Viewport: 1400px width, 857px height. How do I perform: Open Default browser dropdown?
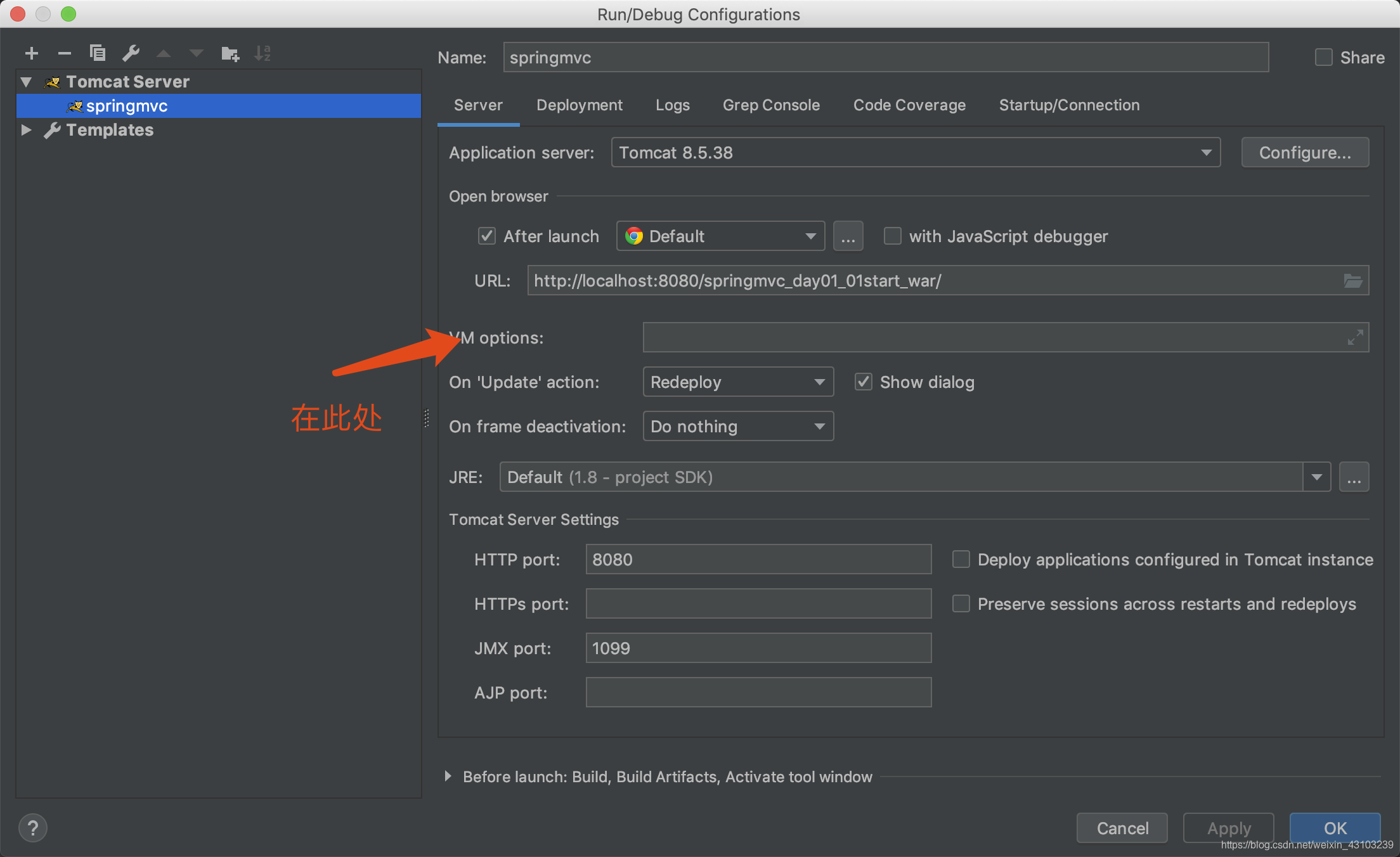[720, 236]
